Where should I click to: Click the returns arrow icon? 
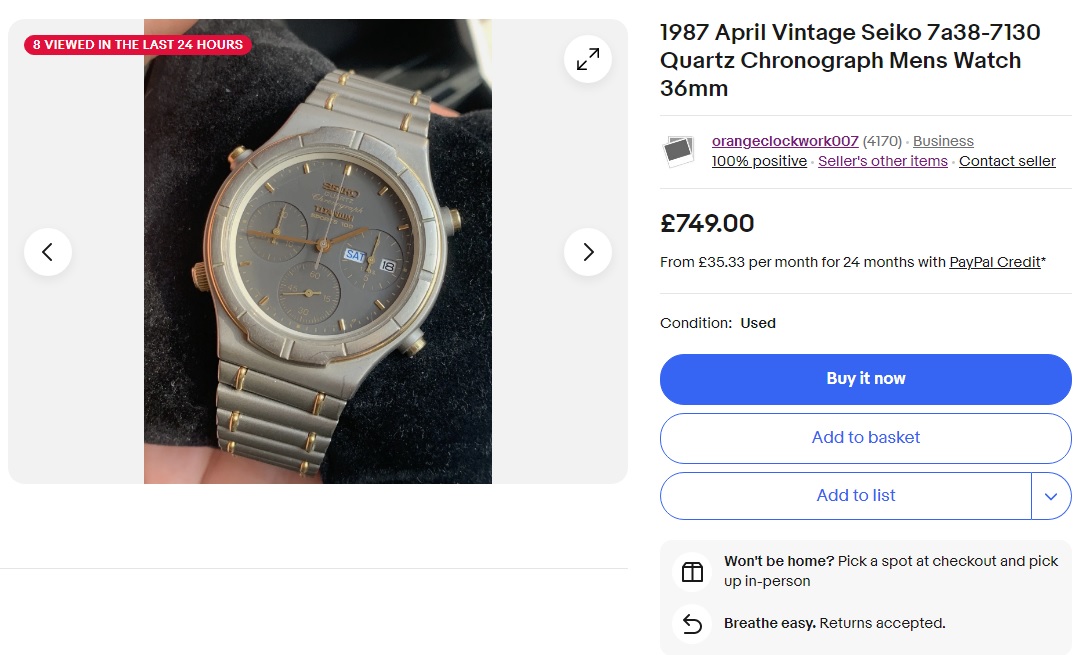tap(692, 624)
